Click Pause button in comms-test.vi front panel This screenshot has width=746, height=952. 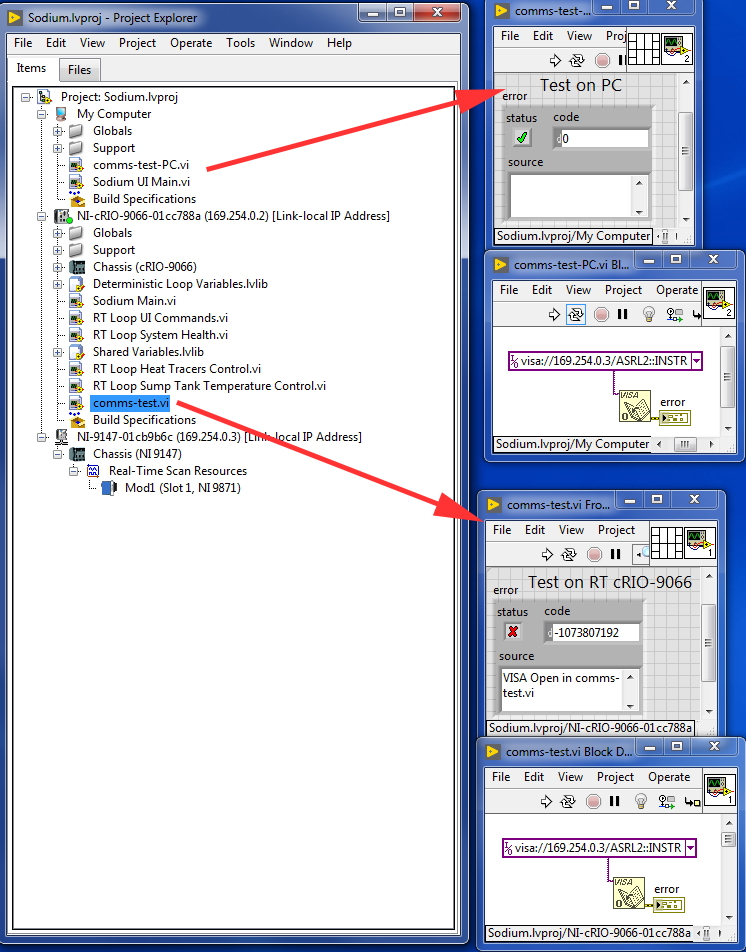point(615,554)
